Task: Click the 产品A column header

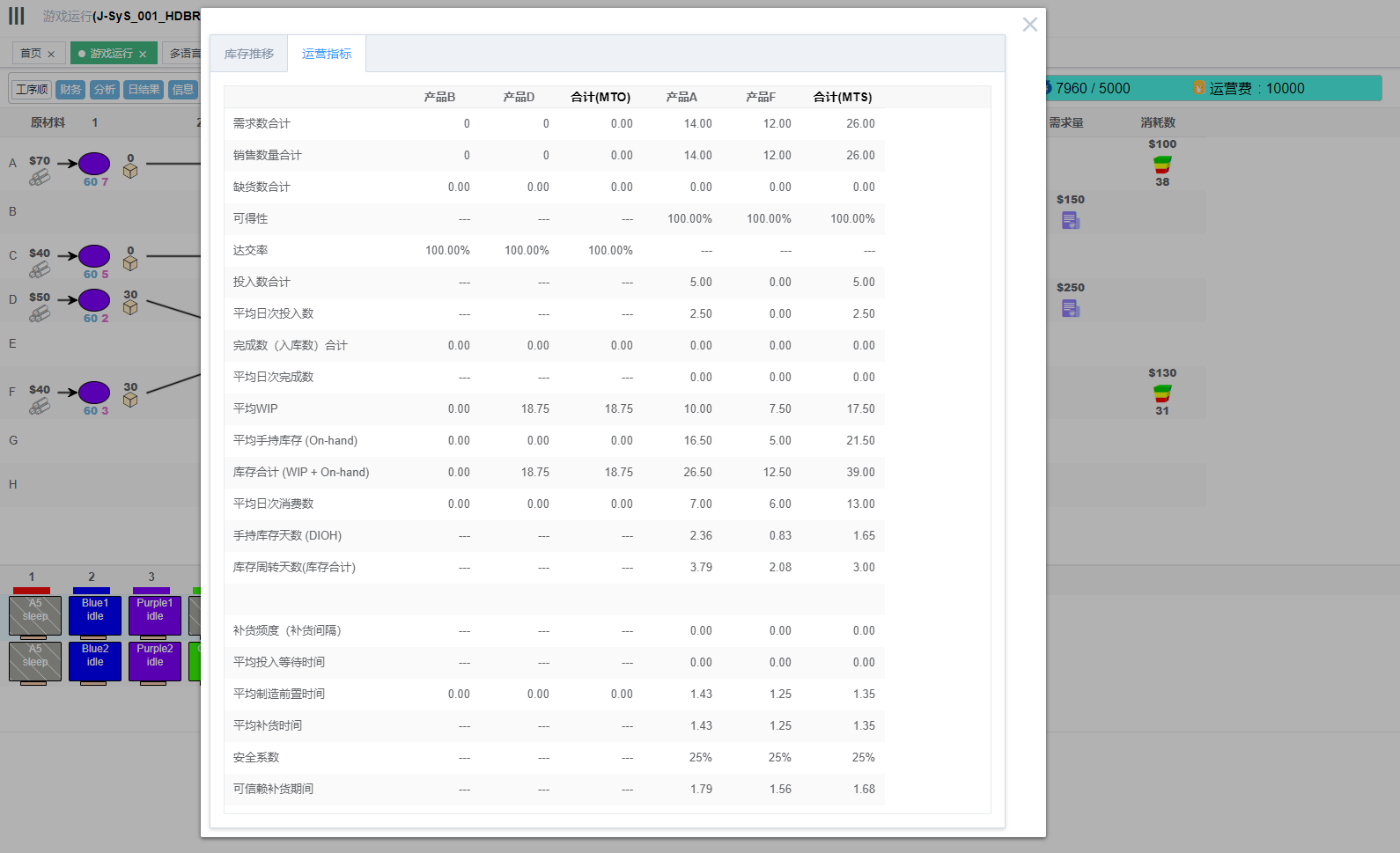Action: (682, 97)
